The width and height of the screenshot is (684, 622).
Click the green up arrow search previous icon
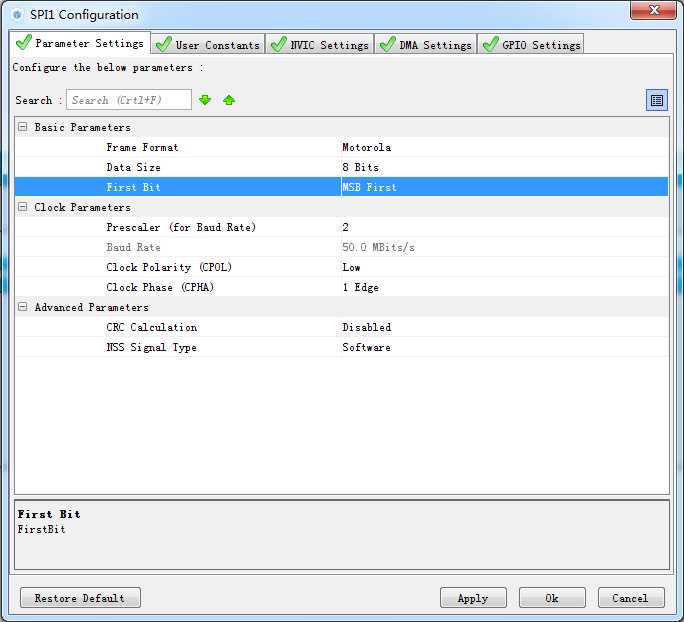click(229, 100)
